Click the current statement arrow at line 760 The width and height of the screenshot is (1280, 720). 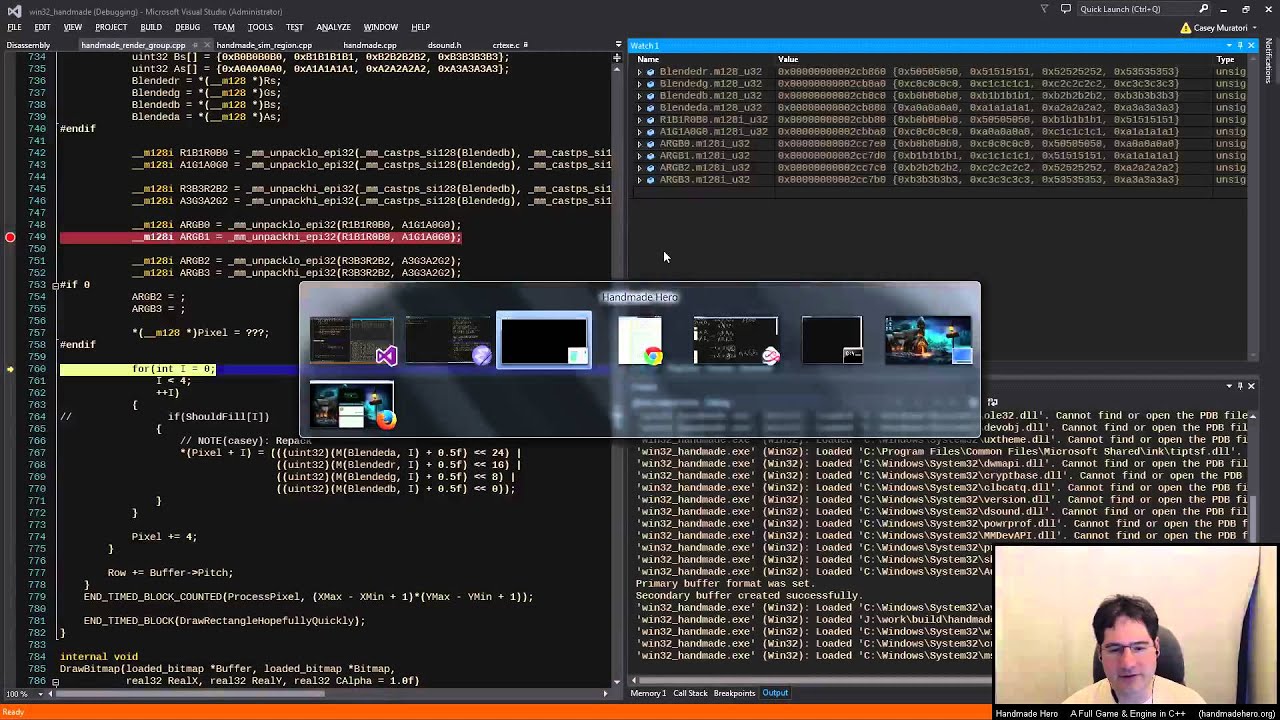10,369
